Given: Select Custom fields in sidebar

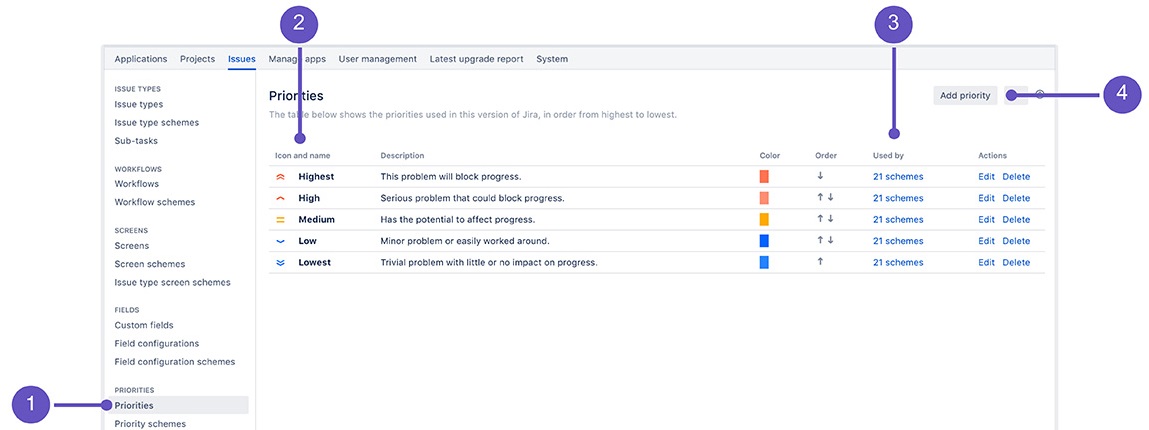Looking at the screenshot, I should pos(144,325).
